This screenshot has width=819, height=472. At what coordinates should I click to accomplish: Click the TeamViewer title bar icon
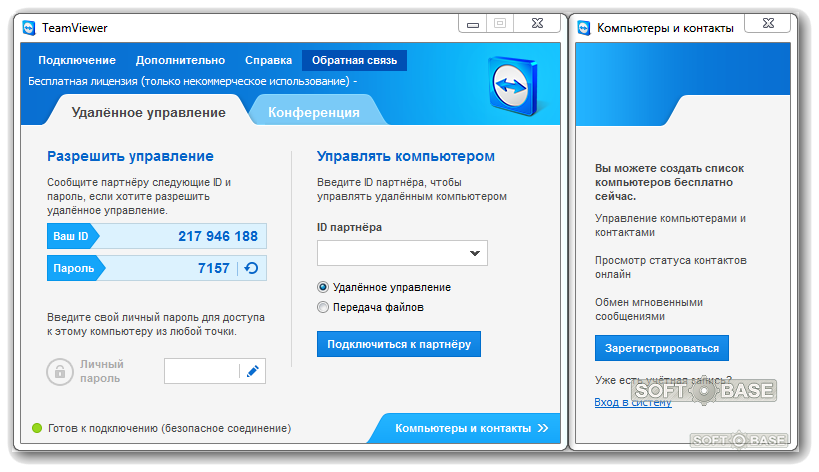(29, 28)
